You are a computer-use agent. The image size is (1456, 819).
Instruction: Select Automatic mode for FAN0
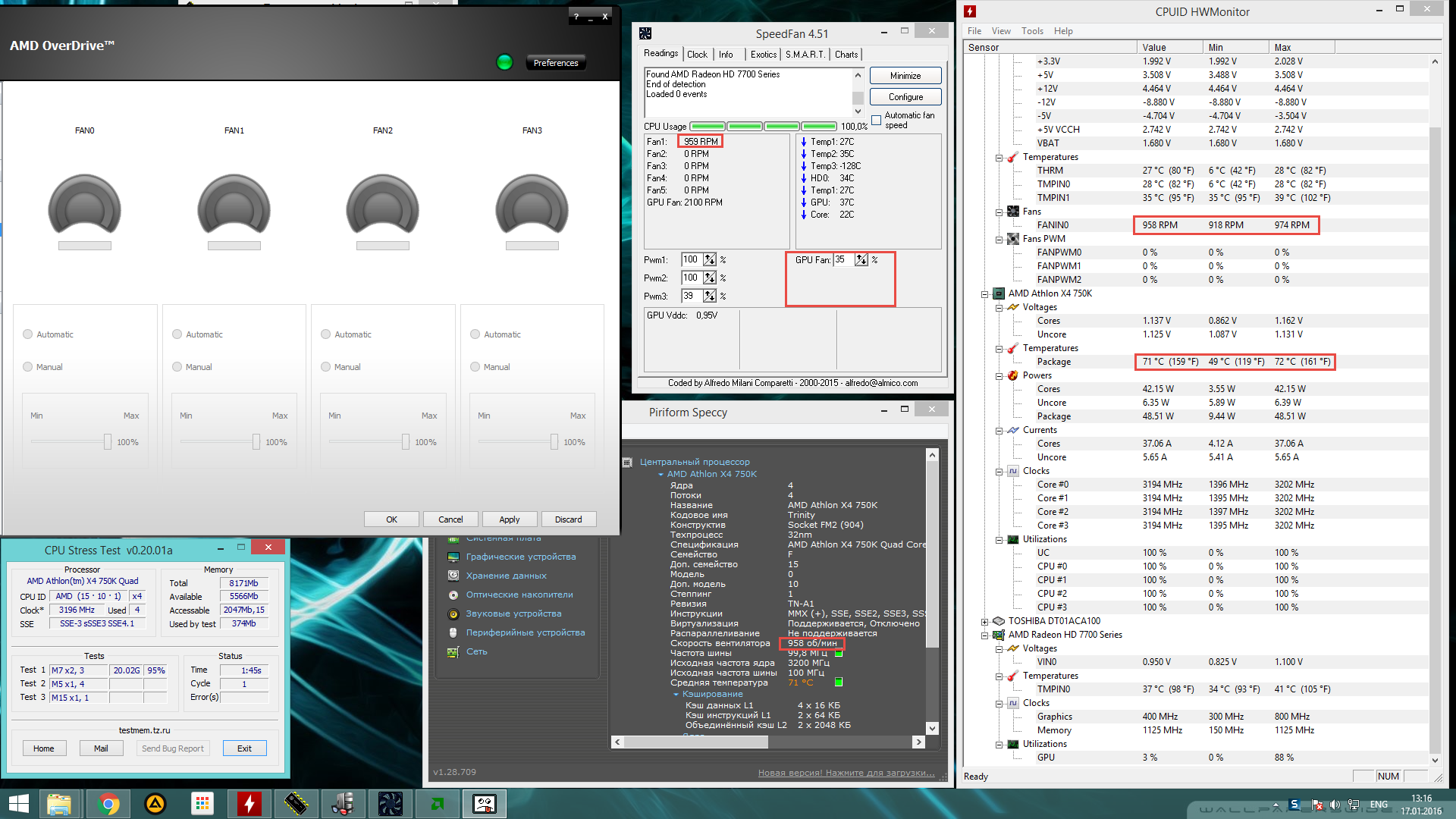[x=28, y=334]
